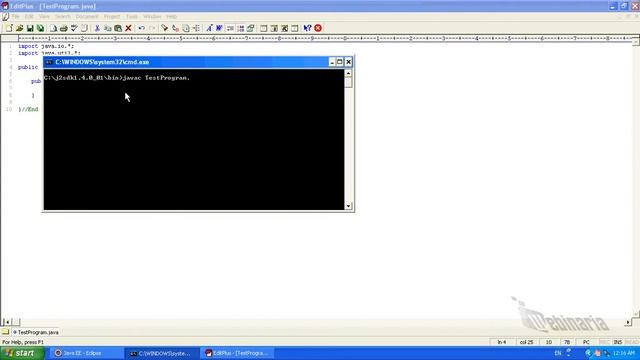Click the cmd window scrollbar down arrow

pyautogui.click(x=348, y=206)
